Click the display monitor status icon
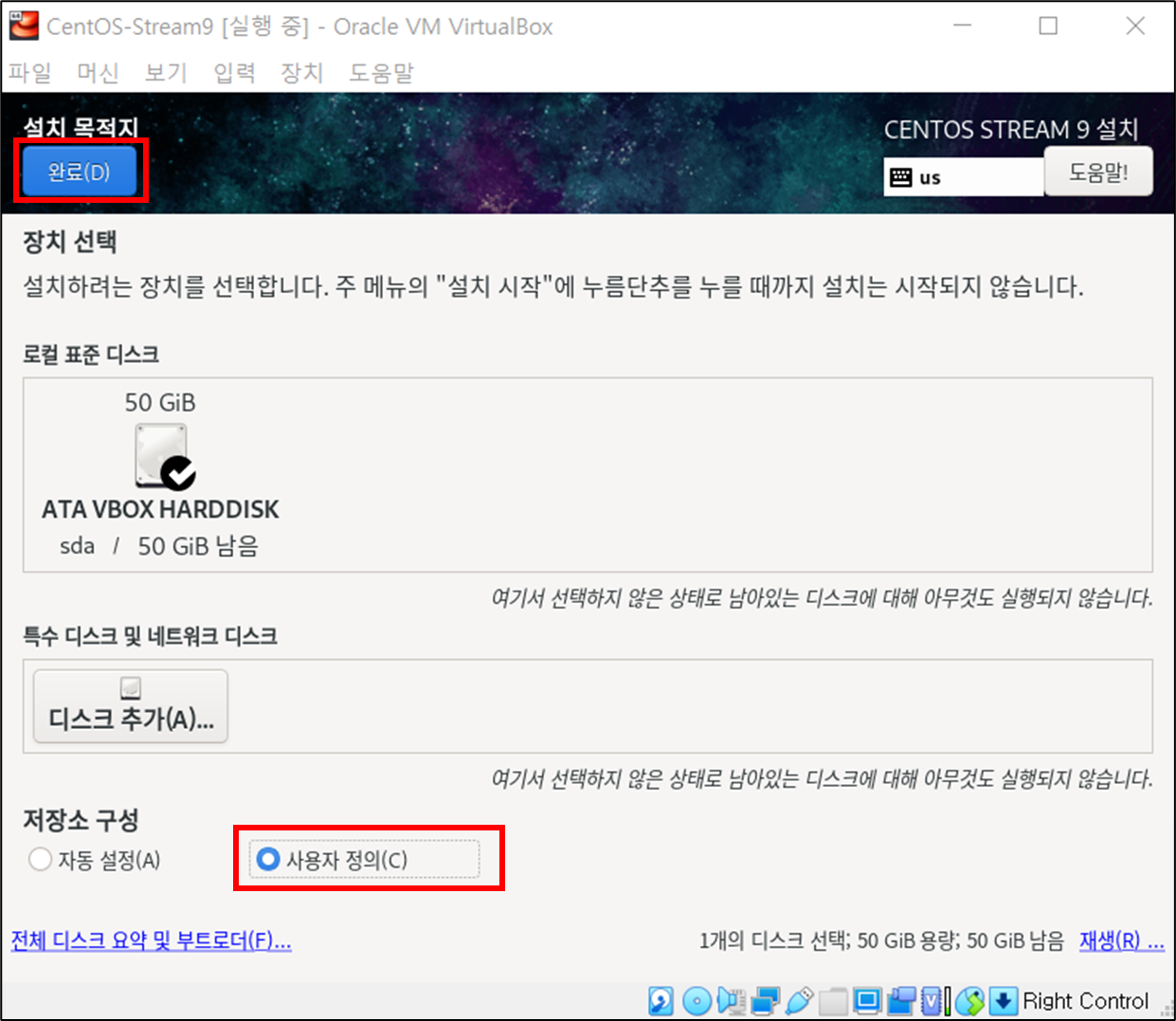Viewport: 1176px width, 1021px height. point(866,1000)
